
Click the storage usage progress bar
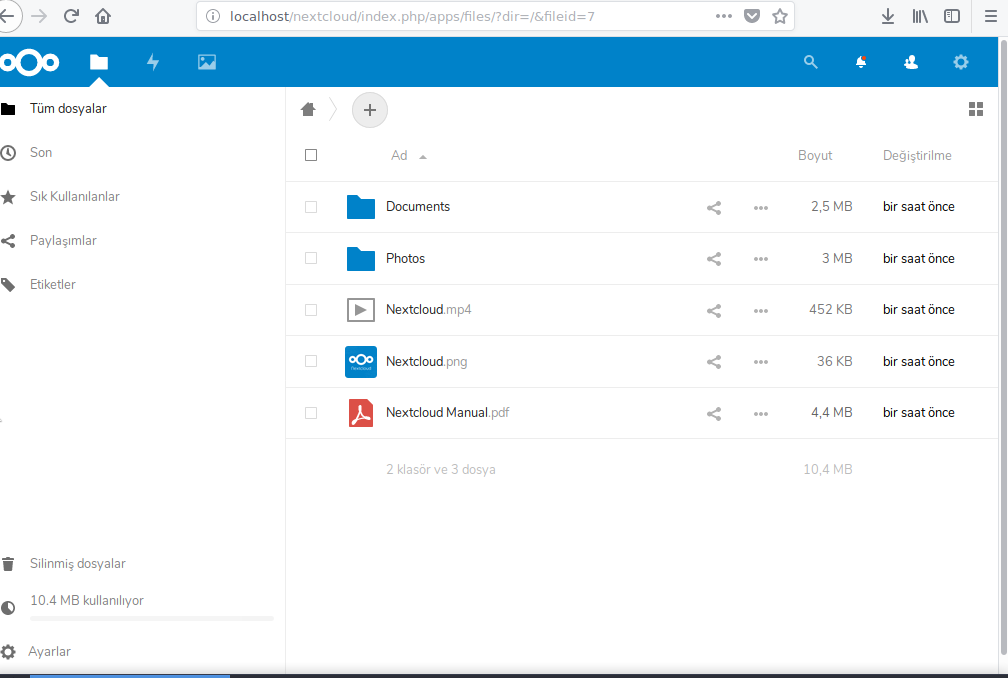pyautogui.click(x=151, y=619)
